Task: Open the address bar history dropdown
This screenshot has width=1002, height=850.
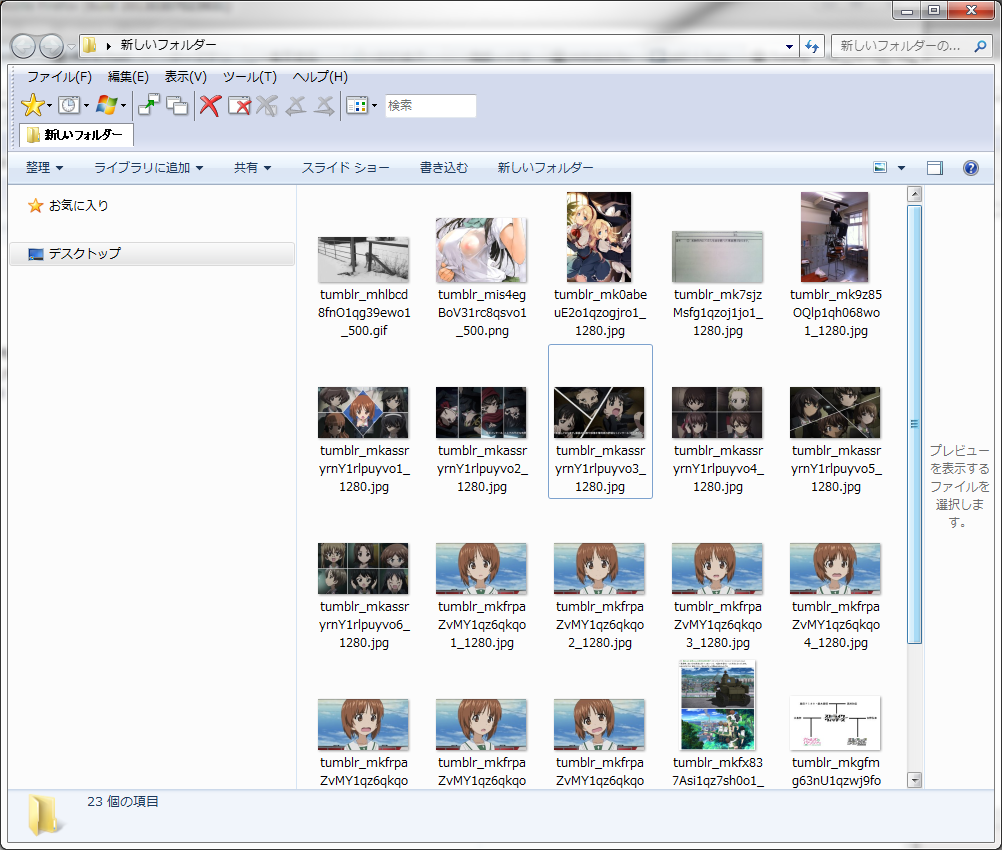Action: (789, 46)
